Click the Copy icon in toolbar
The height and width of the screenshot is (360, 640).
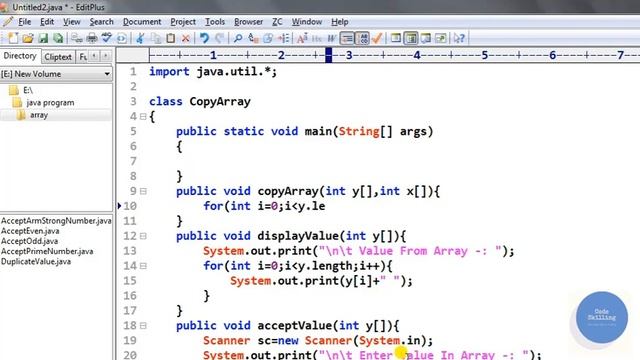pyautogui.click(x=156, y=38)
